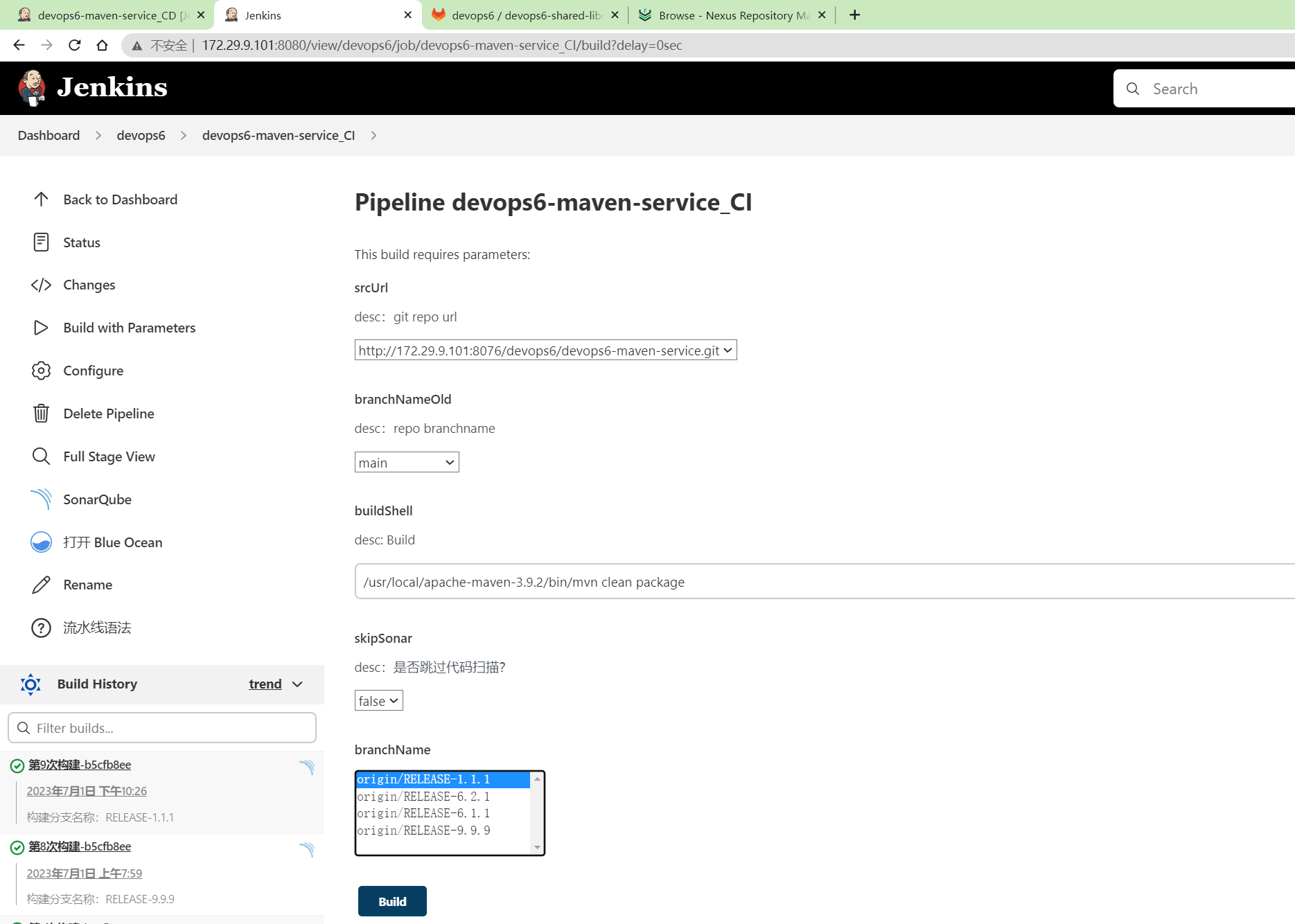Image resolution: width=1295 pixels, height=924 pixels.
Task: Click the Full Stage View magnifier icon
Action: 41,456
